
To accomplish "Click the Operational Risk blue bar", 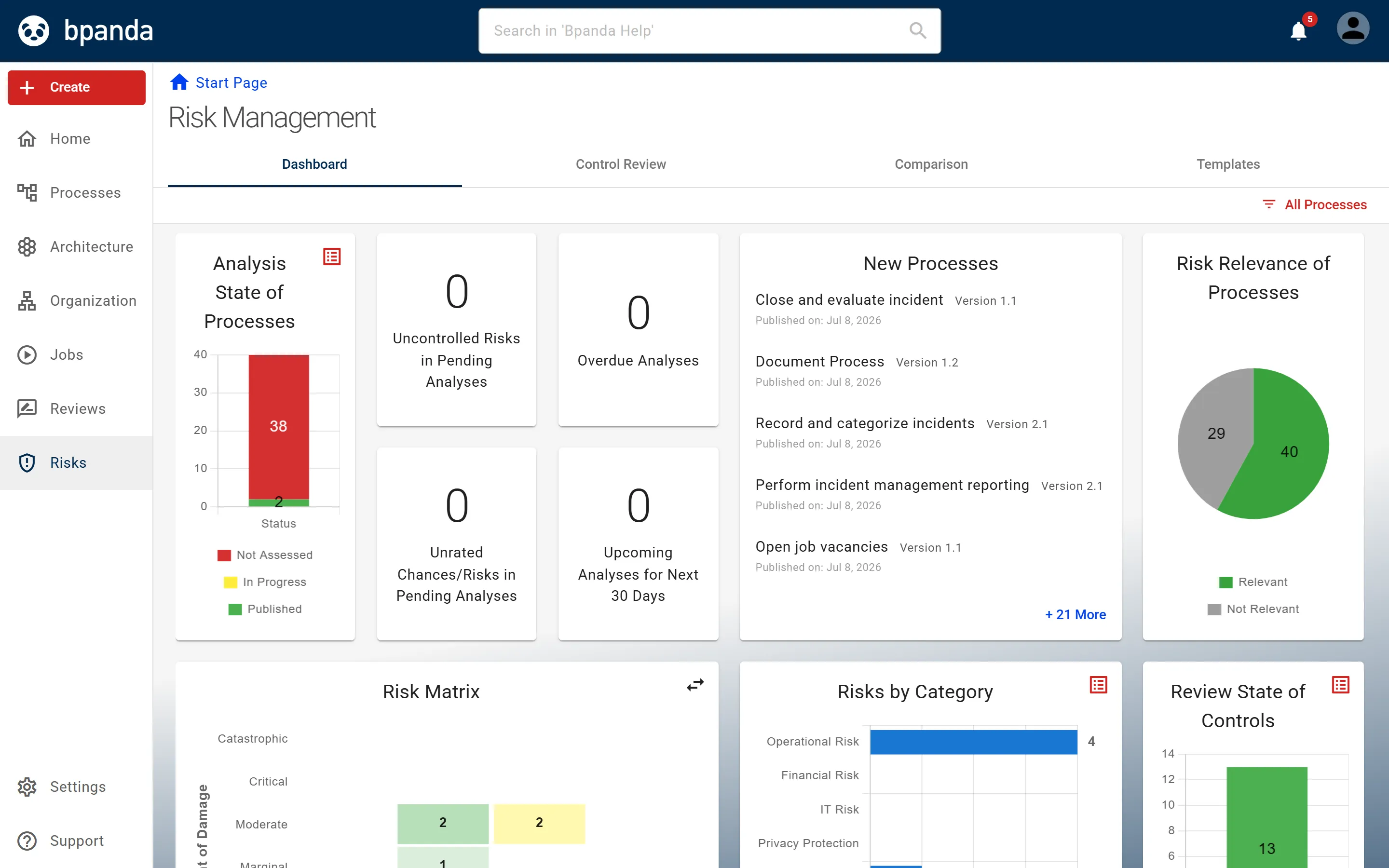I will click(973, 742).
